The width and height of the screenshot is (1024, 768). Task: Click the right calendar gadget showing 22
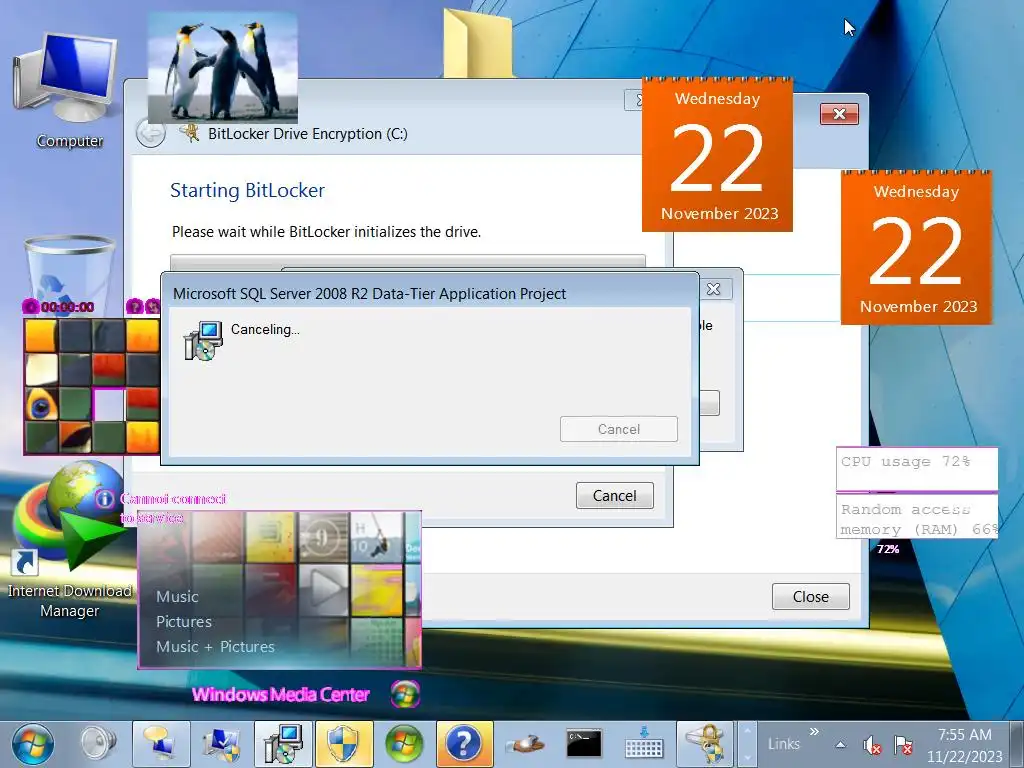[916, 248]
